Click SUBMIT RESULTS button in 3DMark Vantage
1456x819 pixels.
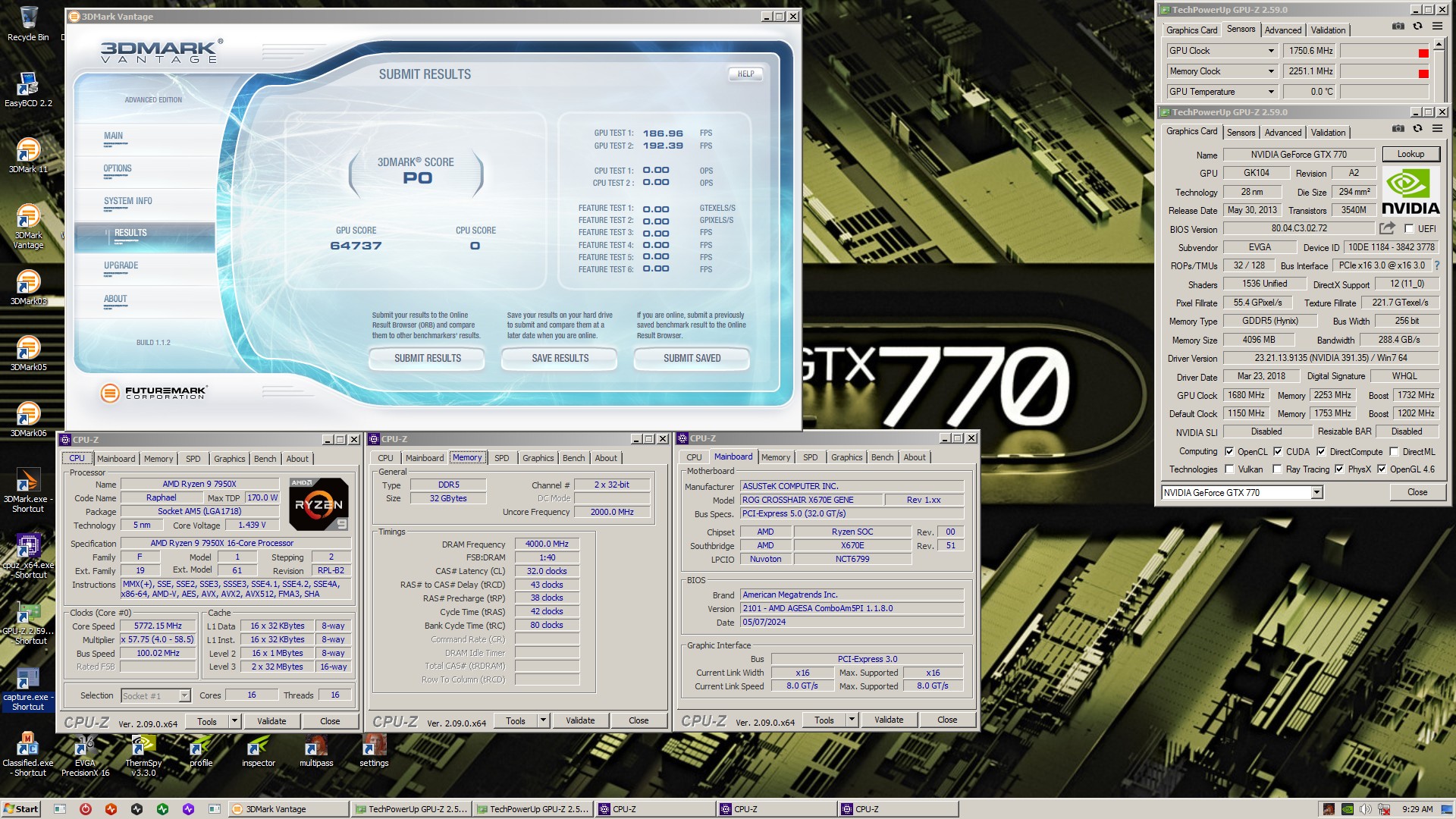coord(427,358)
